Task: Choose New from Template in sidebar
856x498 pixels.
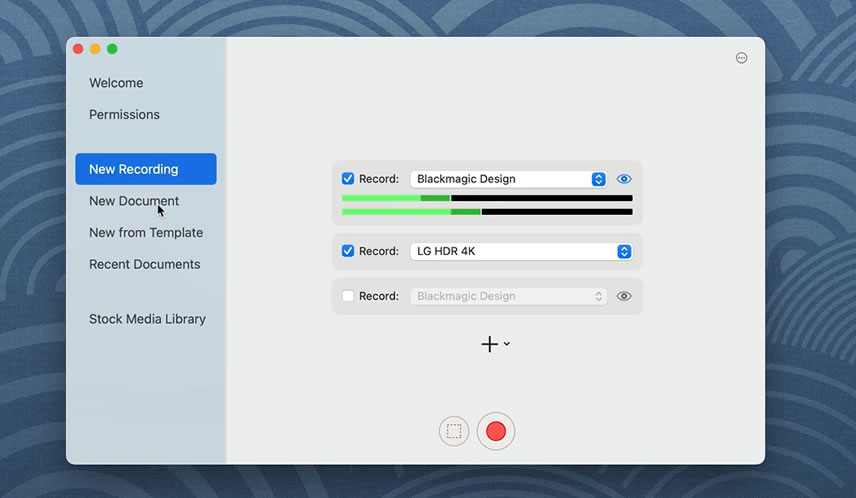Action: pyautogui.click(x=146, y=233)
